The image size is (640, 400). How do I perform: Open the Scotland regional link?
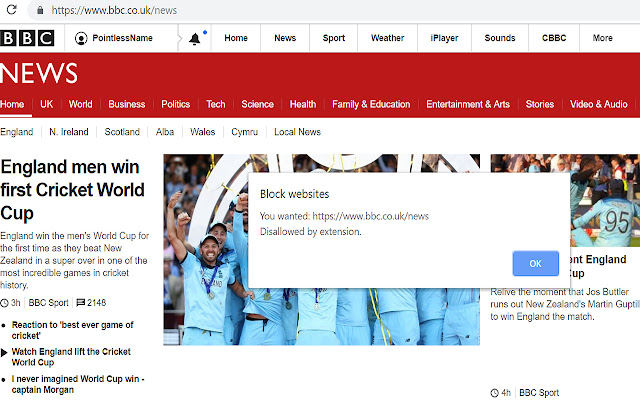122,132
